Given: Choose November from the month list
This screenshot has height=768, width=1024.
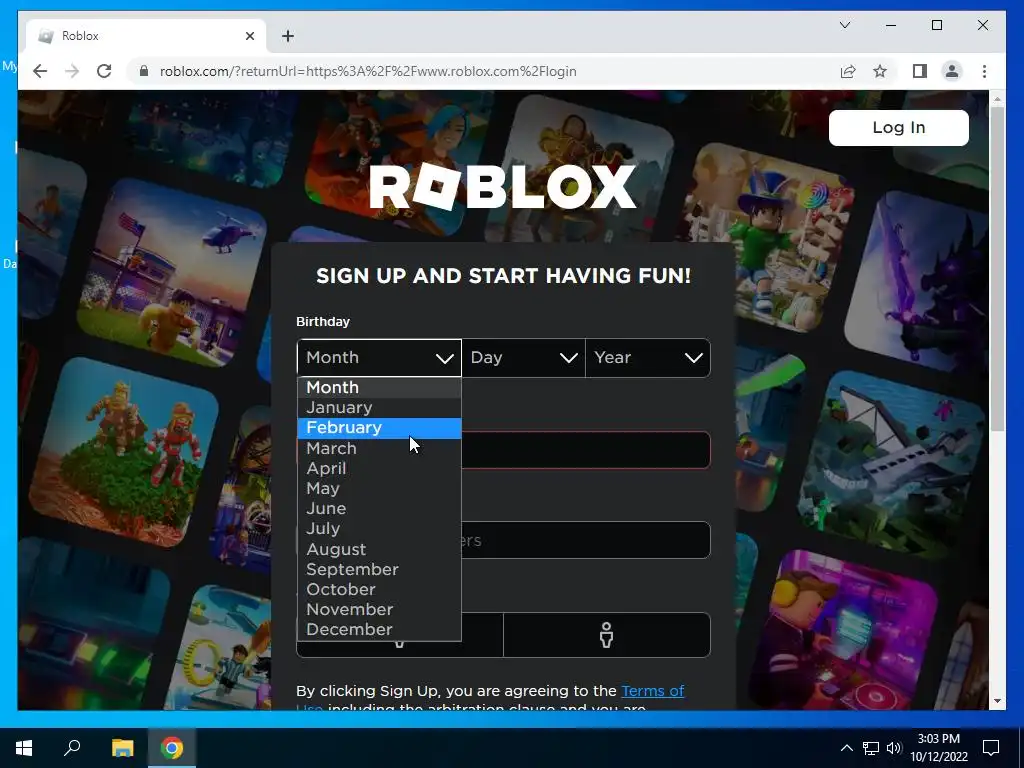Looking at the screenshot, I should 379,609.
